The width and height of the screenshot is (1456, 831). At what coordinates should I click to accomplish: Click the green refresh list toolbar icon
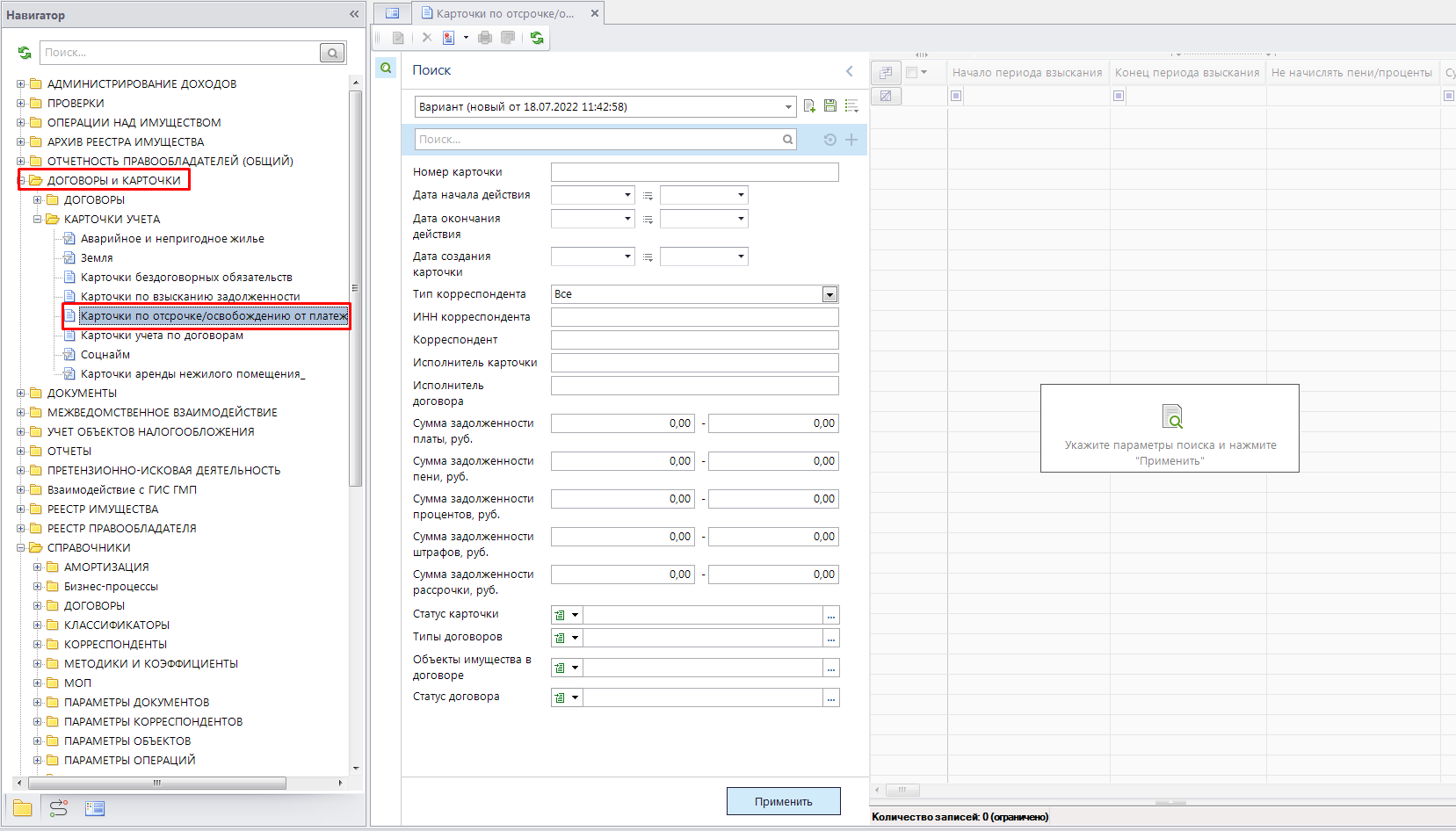coord(537,38)
